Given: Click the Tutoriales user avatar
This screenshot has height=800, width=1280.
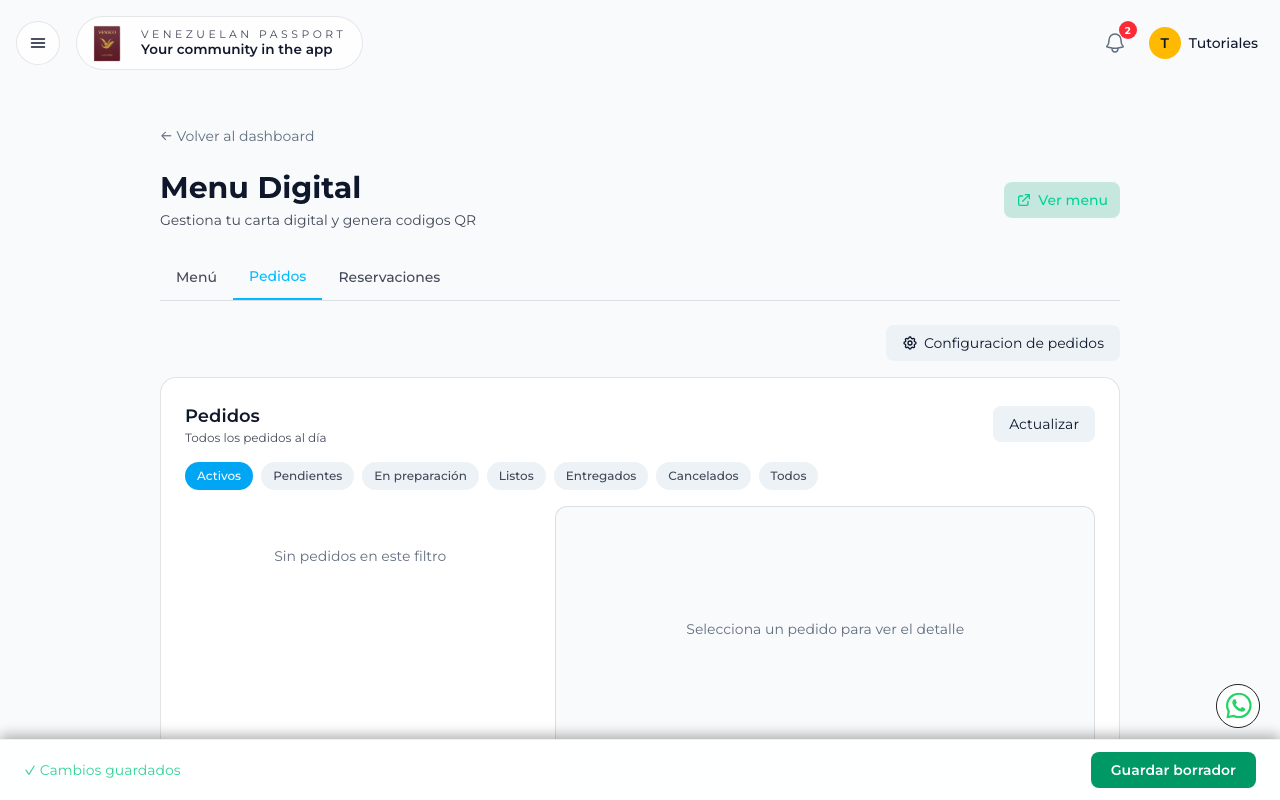Looking at the screenshot, I should 1165,43.
